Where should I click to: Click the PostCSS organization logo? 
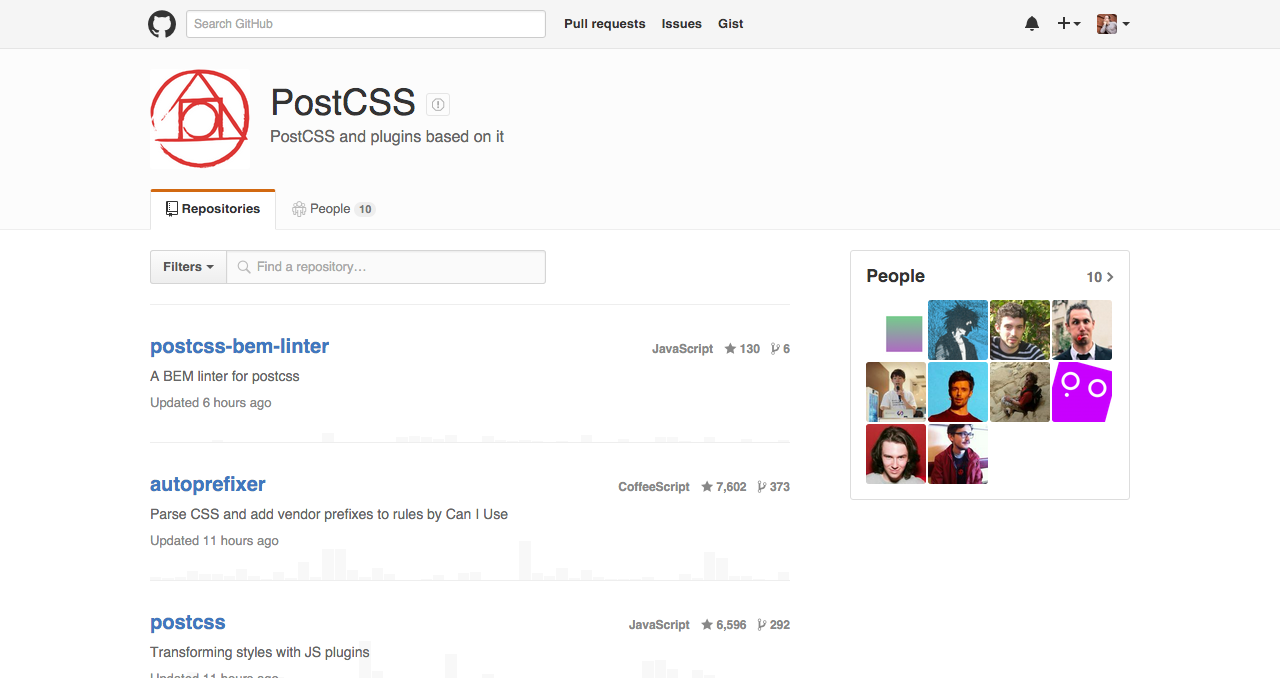(x=200, y=119)
